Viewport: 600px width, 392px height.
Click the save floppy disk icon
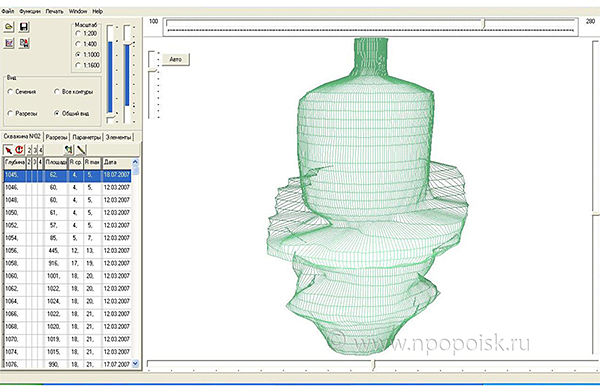(x=24, y=27)
